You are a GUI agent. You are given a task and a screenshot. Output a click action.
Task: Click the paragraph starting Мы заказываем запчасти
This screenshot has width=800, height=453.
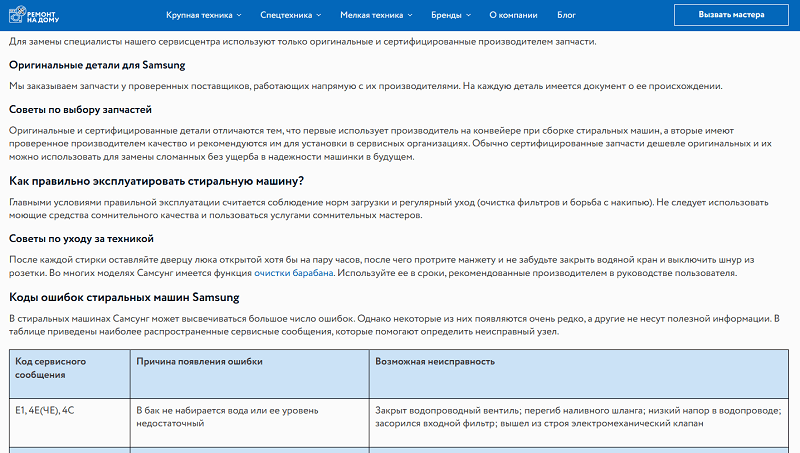pos(366,86)
